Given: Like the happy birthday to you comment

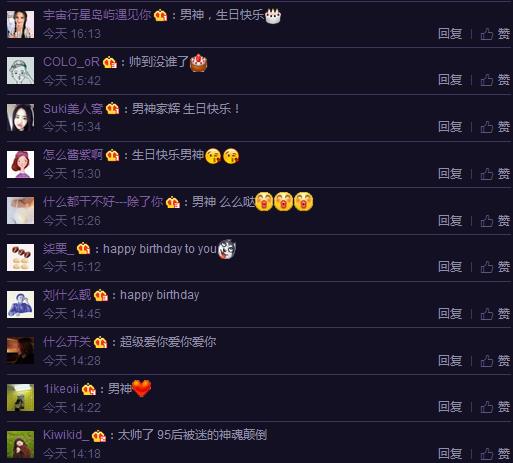Looking at the screenshot, I should (495, 267).
